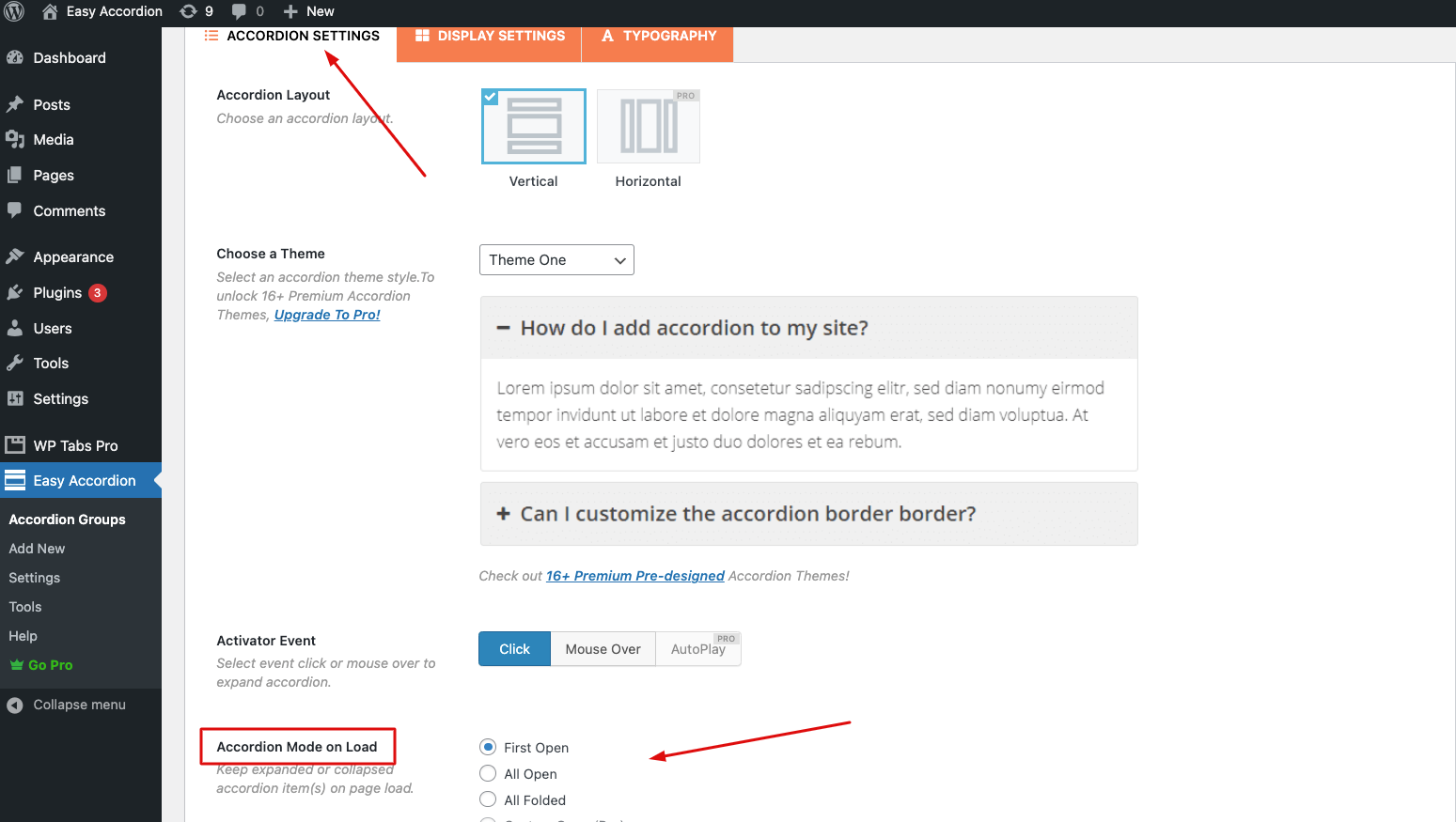This screenshot has height=822, width=1456.
Task: Select the All Folded radio button
Action: [488, 799]
